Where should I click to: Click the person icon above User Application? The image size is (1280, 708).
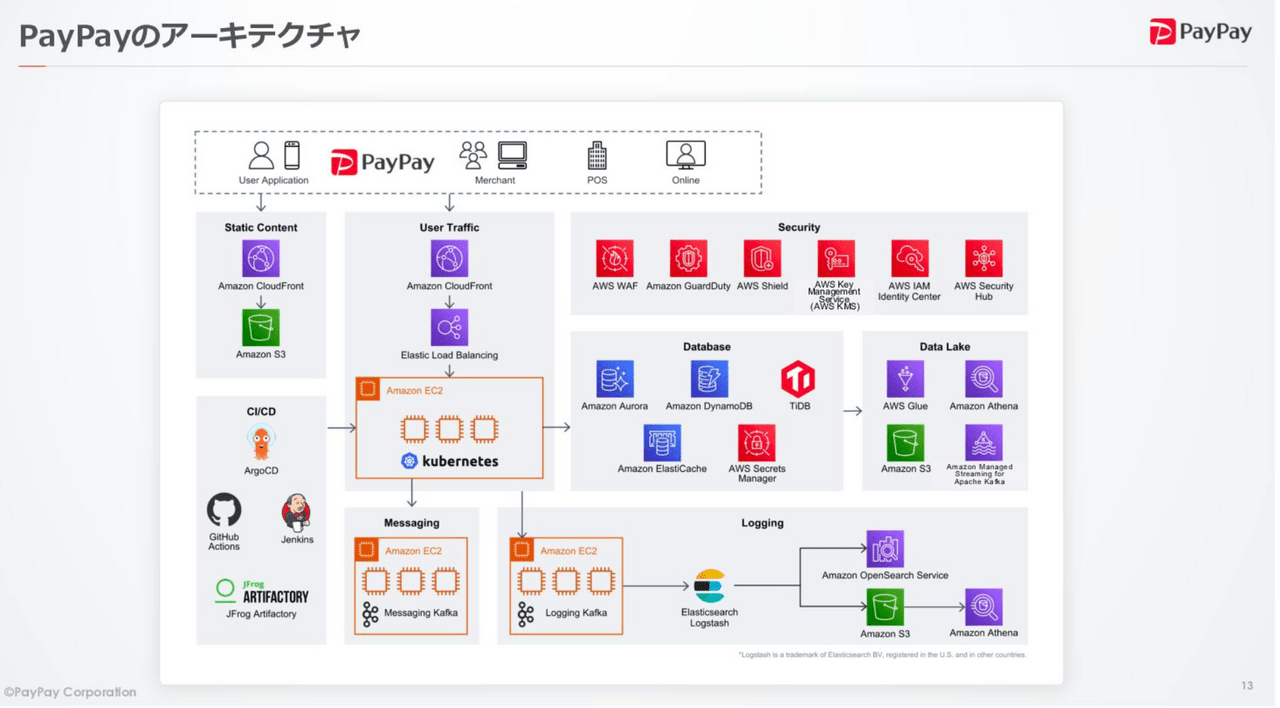[261, 155]
